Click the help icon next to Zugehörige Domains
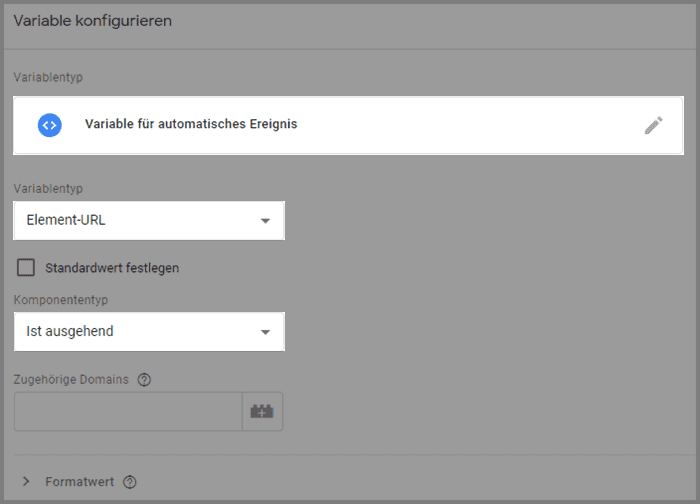This screenshot has height=504, width=700. pos(144,380)
